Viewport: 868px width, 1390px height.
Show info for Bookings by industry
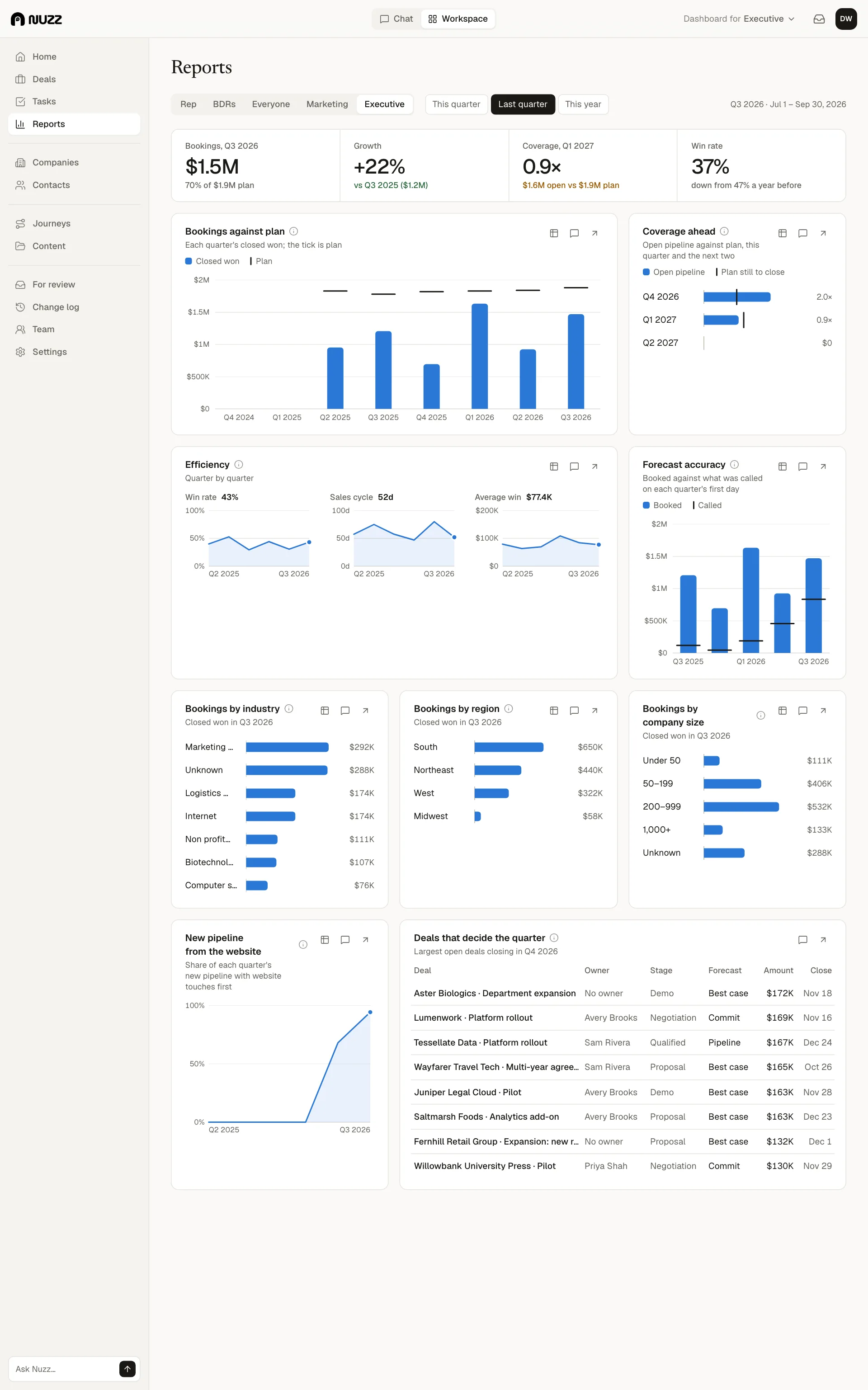pyautogui.click(x=289, y=709)
